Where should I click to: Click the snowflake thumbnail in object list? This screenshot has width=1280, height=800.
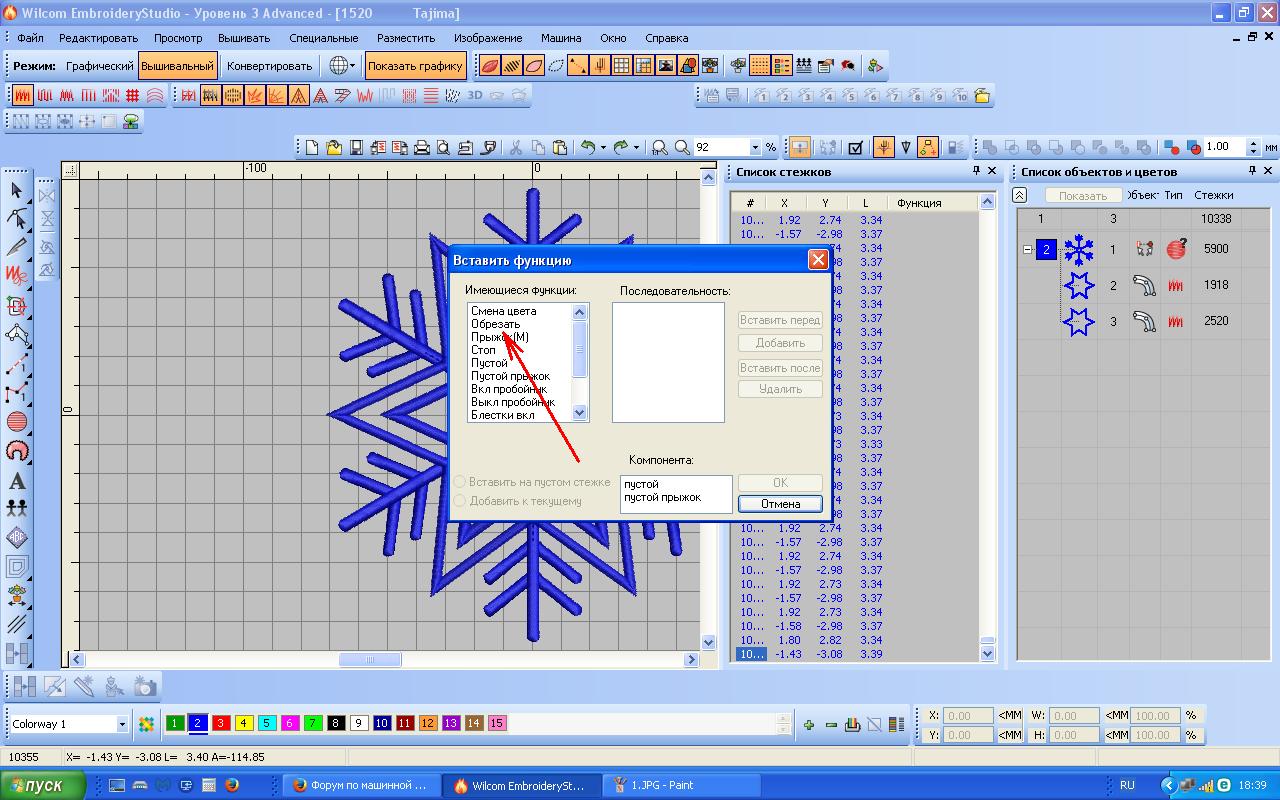tap(1078, 249)
